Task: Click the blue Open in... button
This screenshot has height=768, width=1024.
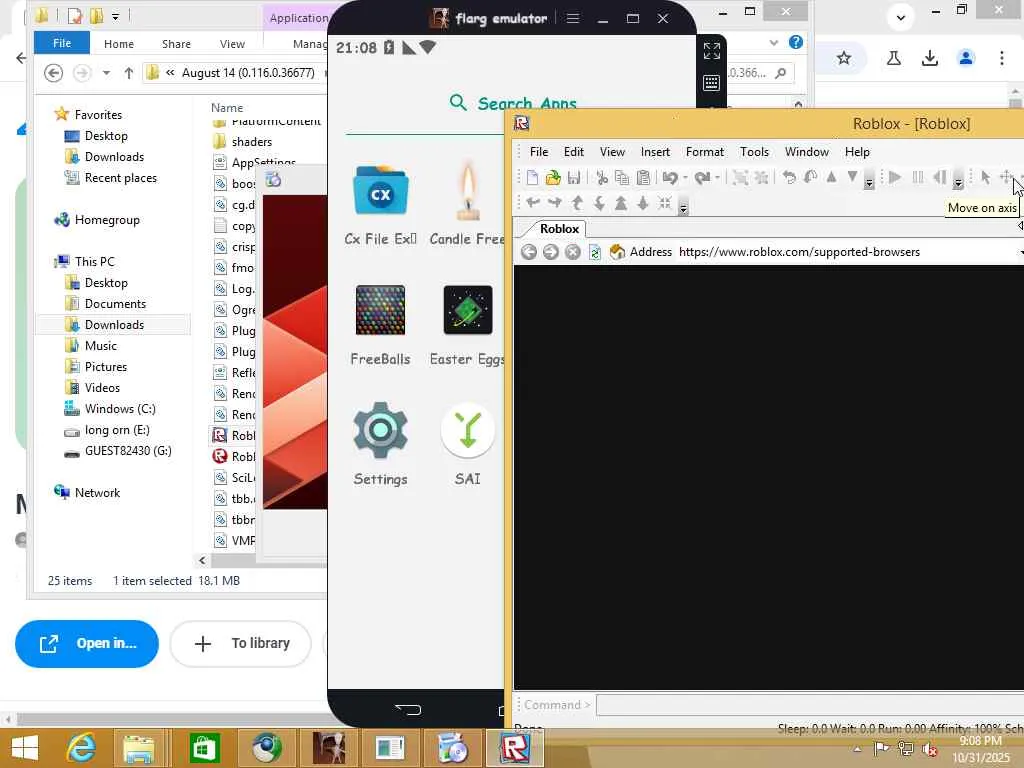Action: (x=87, y=644)
